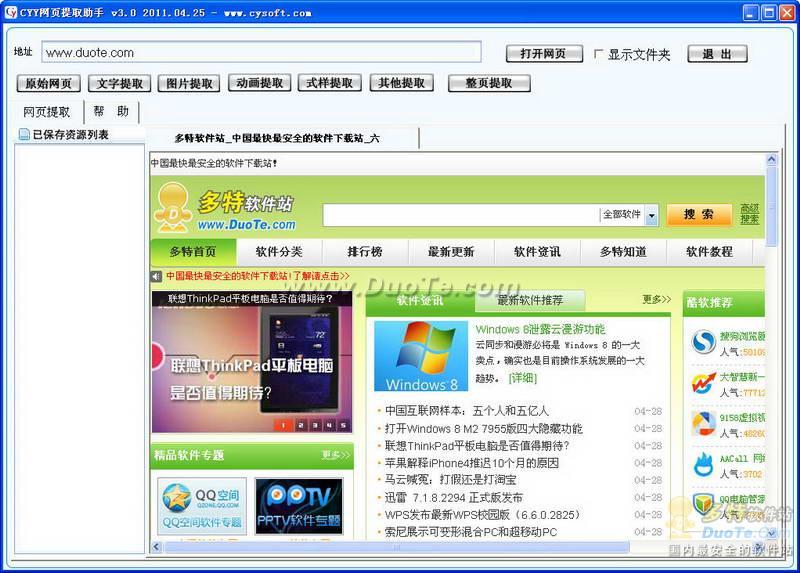Screen dimensions: 800x573
Task: Open the 多特知道 nav item
Action: pyautogui.click(x=623, y=252)
